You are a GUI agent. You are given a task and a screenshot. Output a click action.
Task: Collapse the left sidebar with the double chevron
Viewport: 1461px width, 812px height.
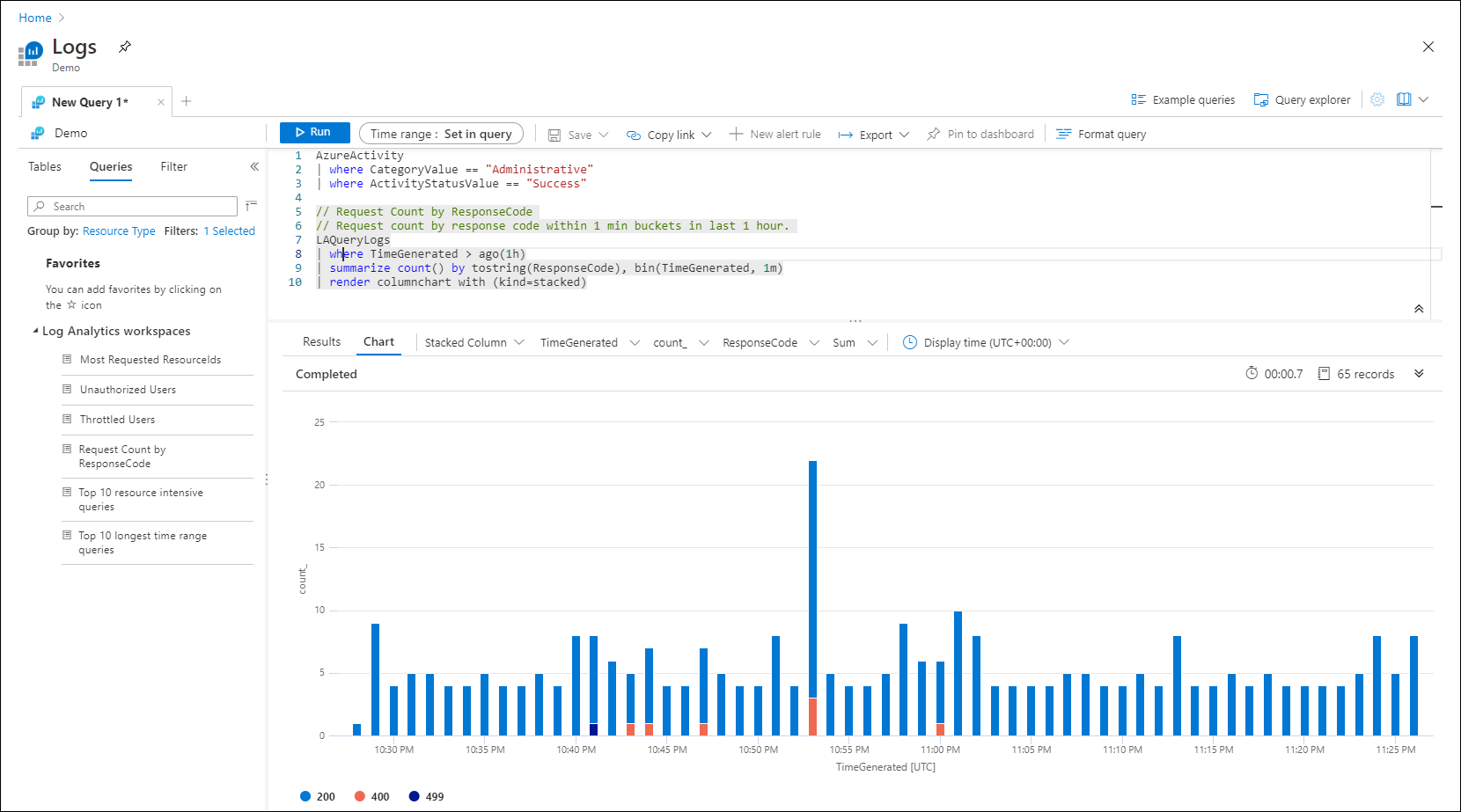click(x=254, y=166)
